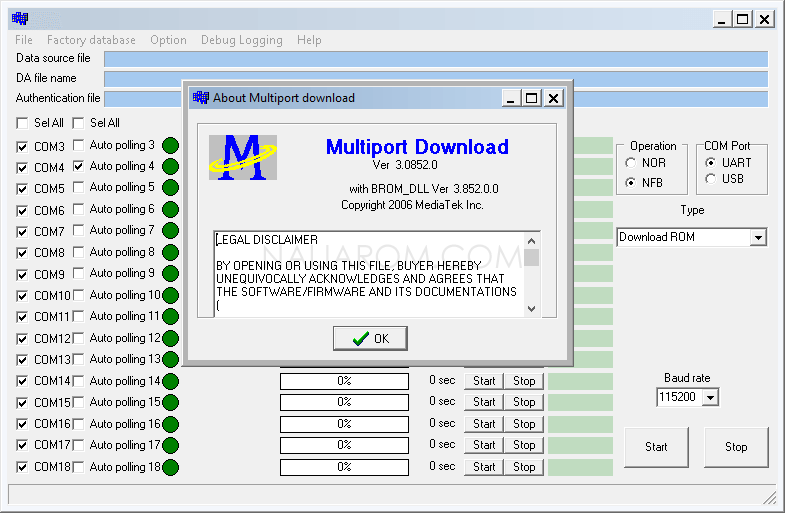Click the COM8 green status indicator
785x513 pixels.
coord(170,253)
